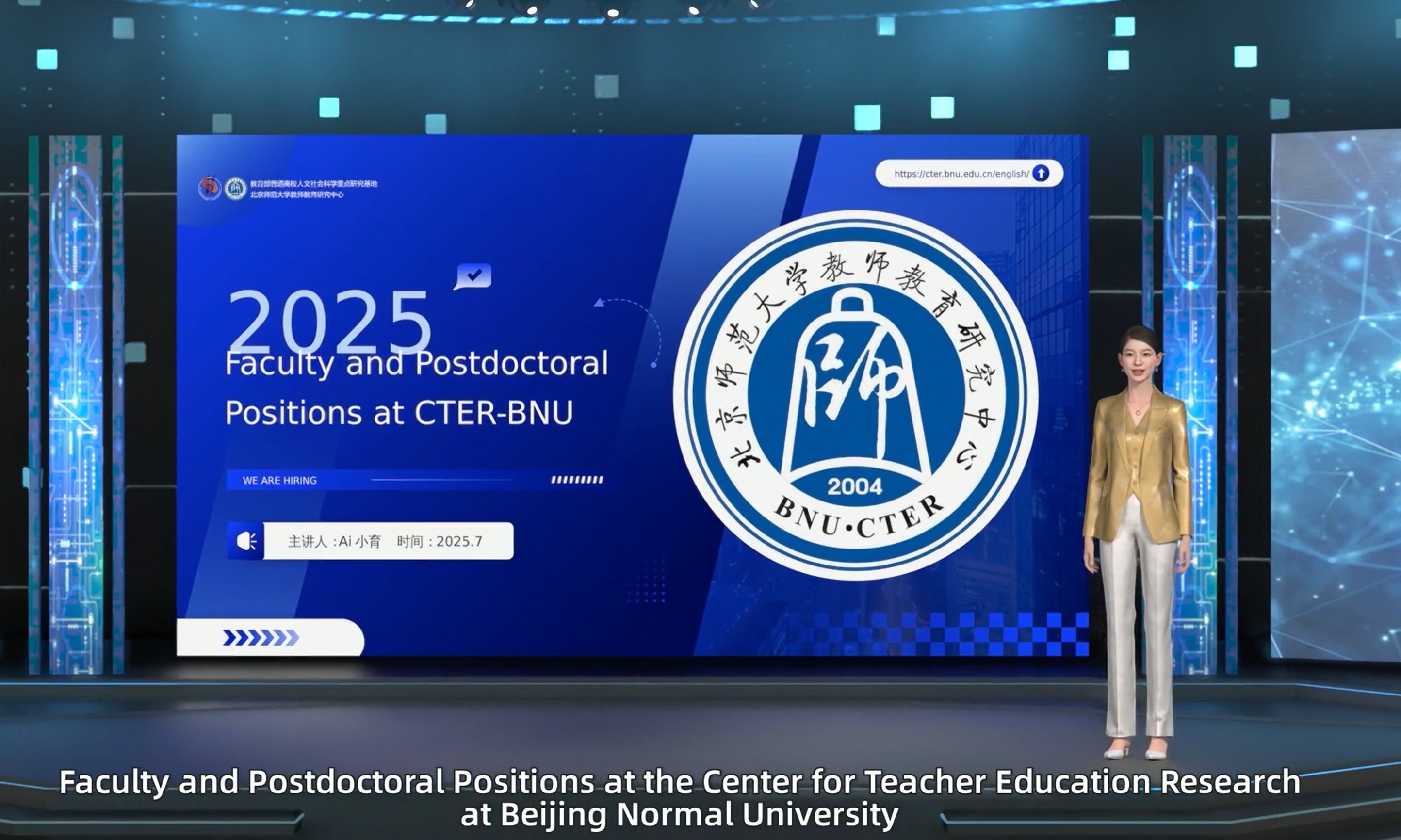Click the chevron arrows in bottom-left pill
The height and width of the screenshot is (840, 1401).
coord(261,638)
